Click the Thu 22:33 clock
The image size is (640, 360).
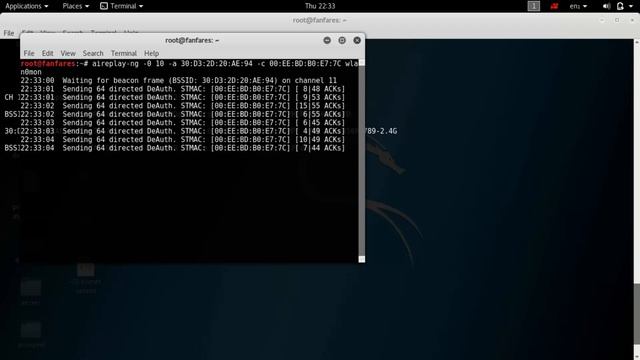(320, 6)
